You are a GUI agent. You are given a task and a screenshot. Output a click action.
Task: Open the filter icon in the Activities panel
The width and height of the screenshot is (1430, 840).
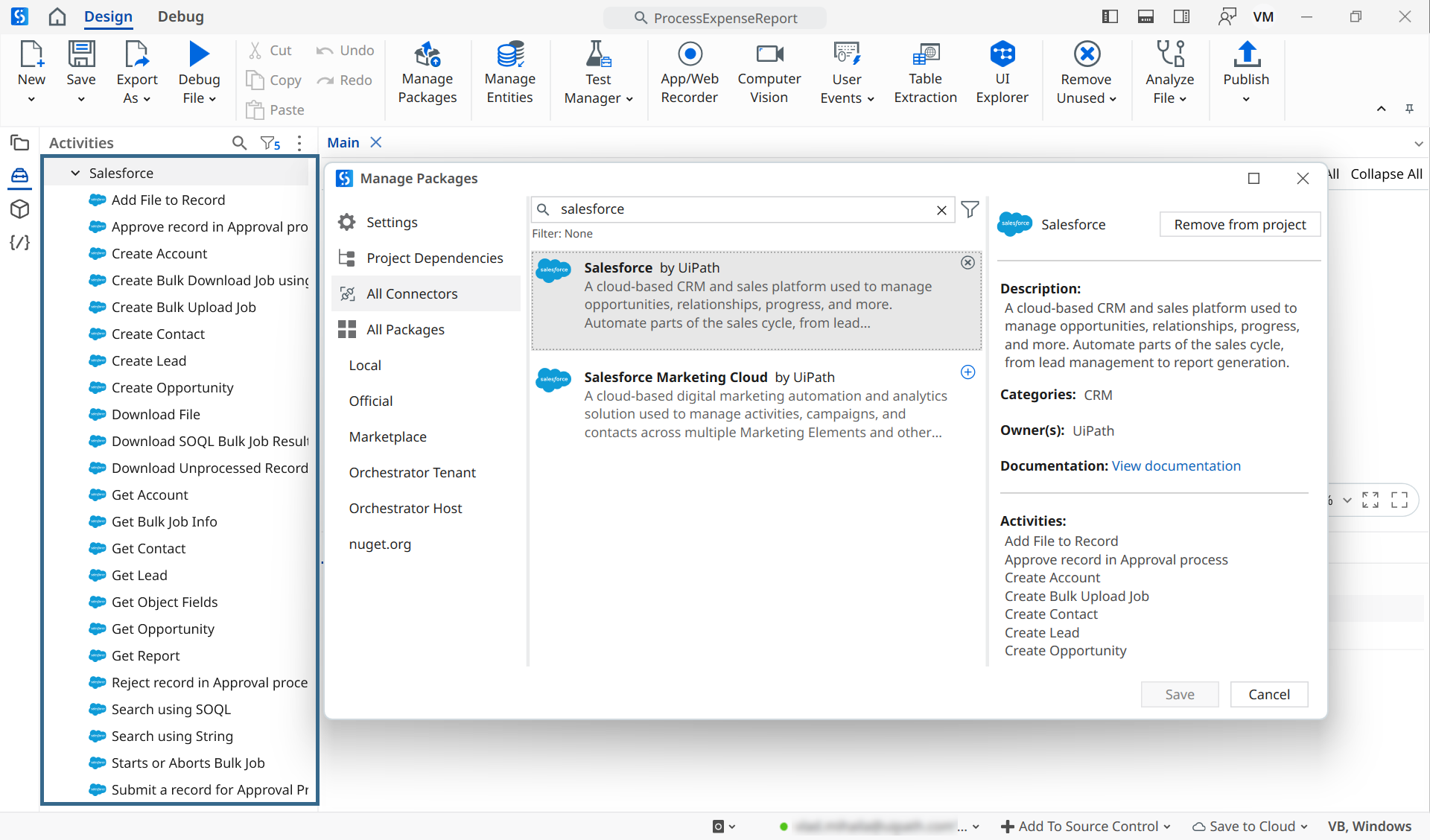click(x=268, y=142)
